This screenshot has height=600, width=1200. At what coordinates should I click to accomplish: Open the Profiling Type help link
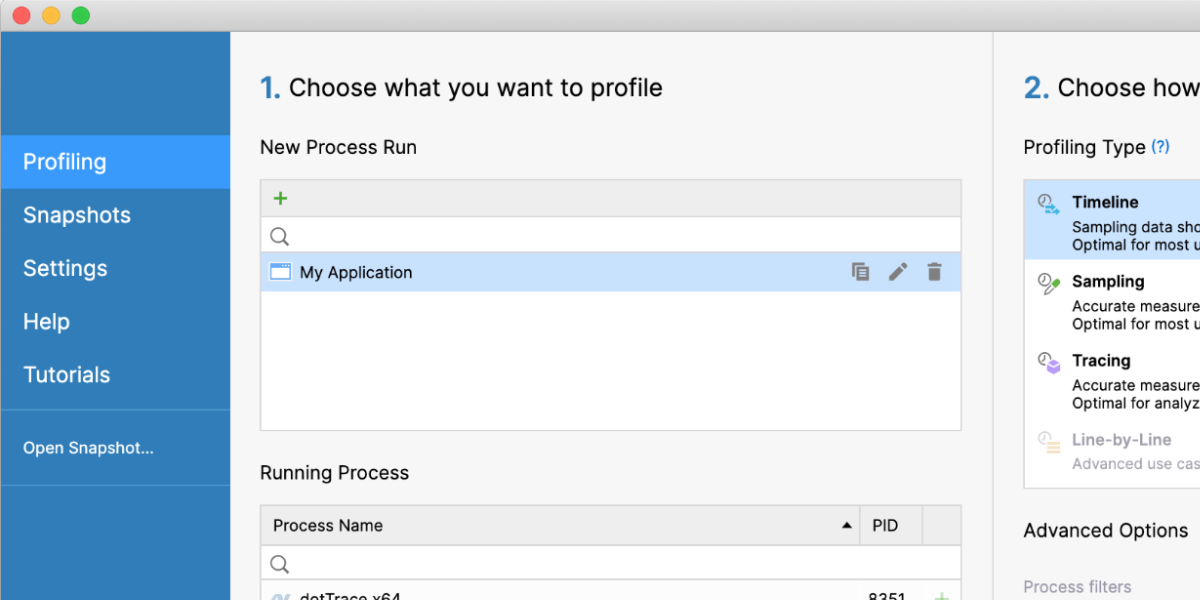point(1160,147)
